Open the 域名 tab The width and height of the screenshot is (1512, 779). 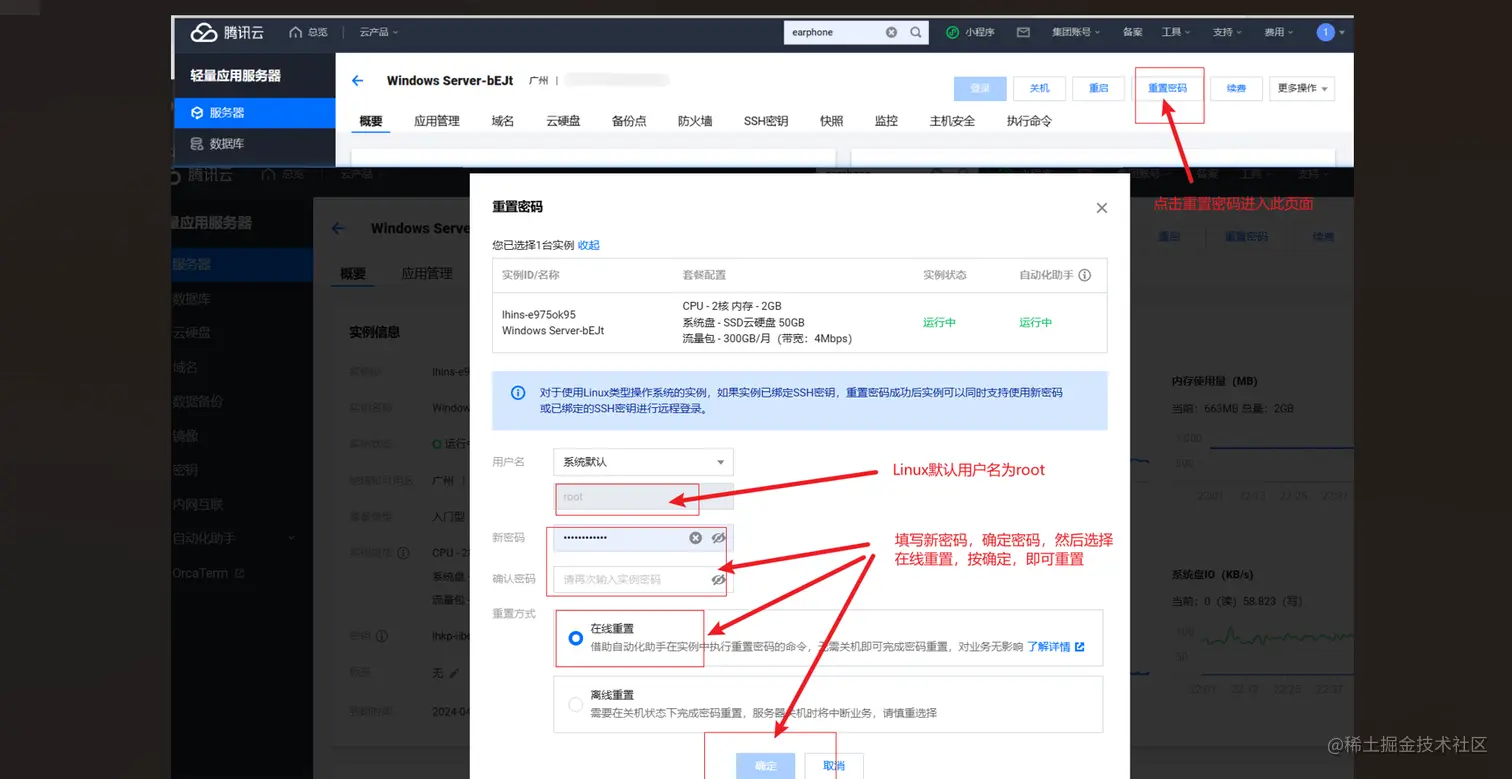click(x=503, y=121)
